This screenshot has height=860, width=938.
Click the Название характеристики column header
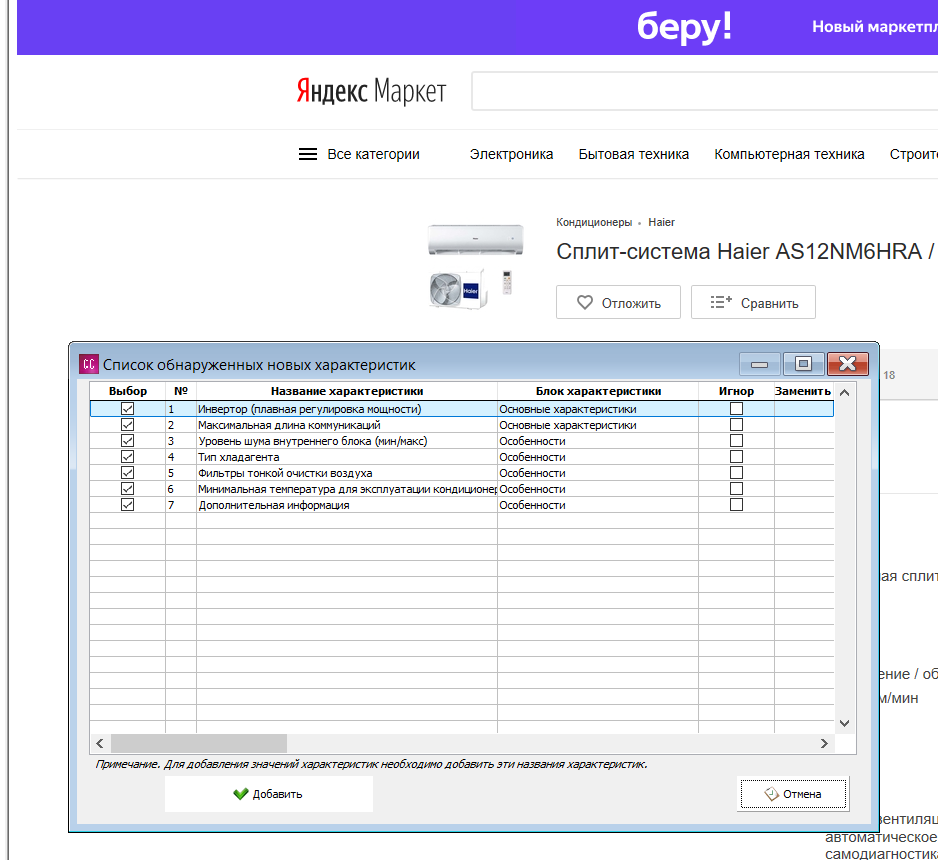(x=347, y=391)
